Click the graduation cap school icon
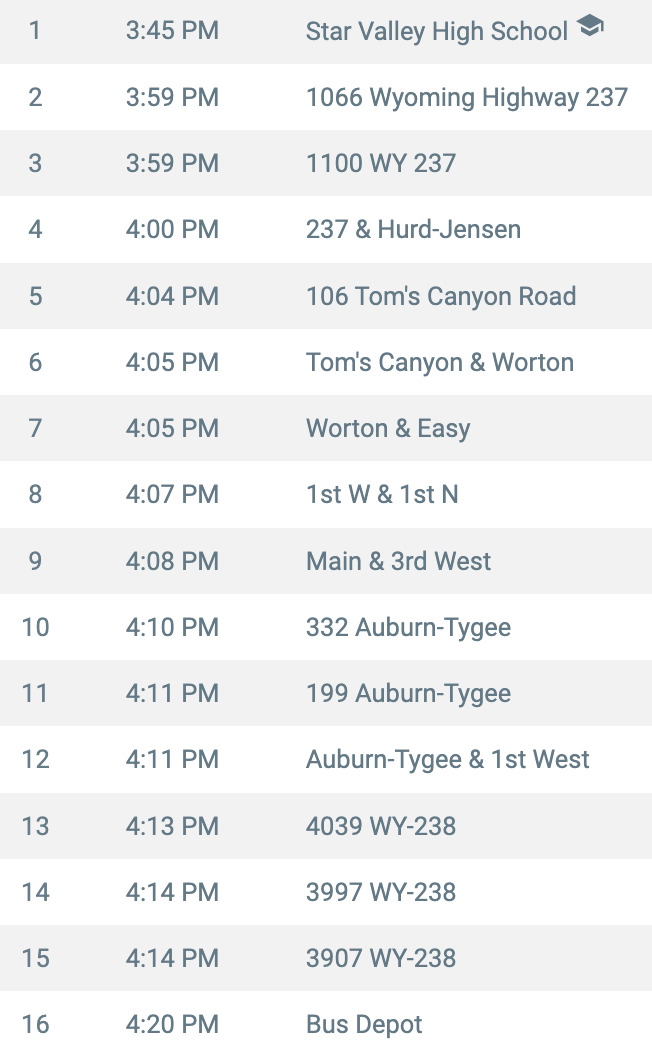The width and height of the screenshot is (652, 1062). tap(590, 26)
